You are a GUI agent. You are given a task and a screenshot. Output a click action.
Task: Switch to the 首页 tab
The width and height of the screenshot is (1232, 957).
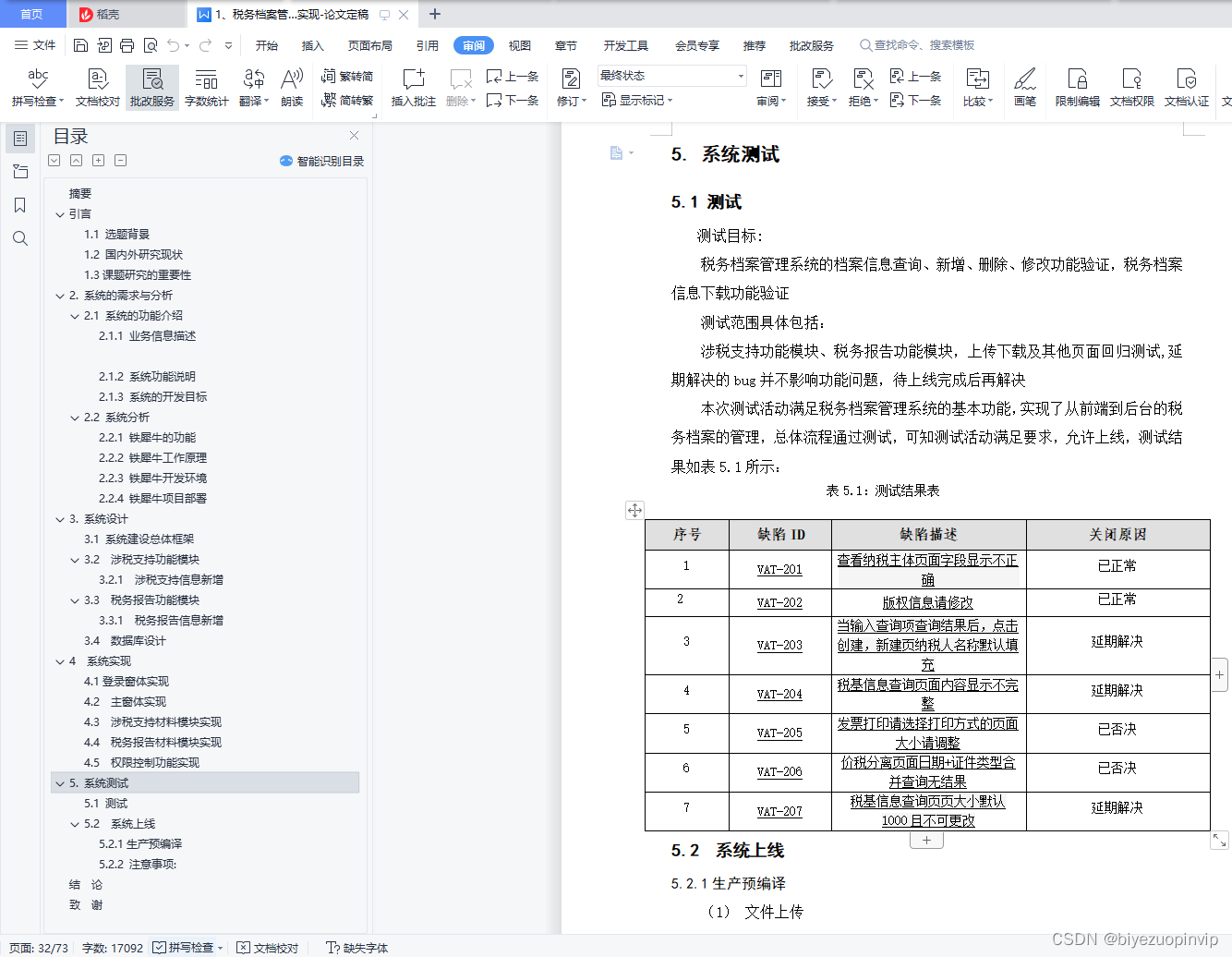[32, 14]
